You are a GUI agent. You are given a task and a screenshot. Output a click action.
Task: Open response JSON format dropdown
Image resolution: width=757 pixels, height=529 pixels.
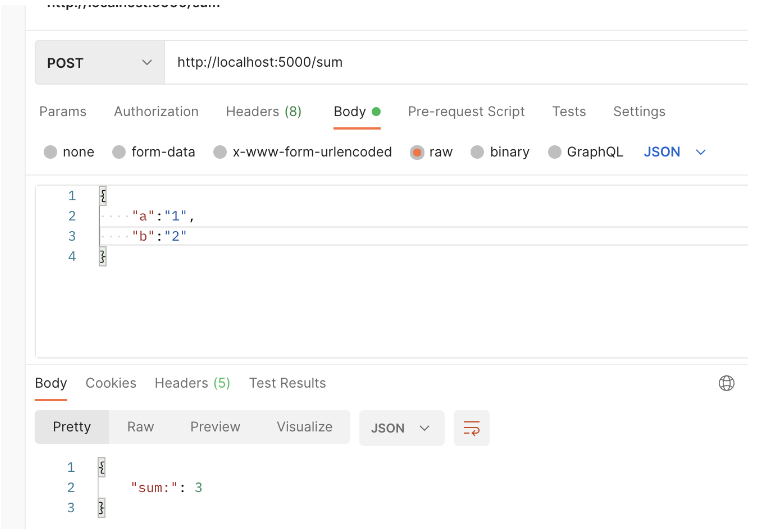tap(402, 428)
